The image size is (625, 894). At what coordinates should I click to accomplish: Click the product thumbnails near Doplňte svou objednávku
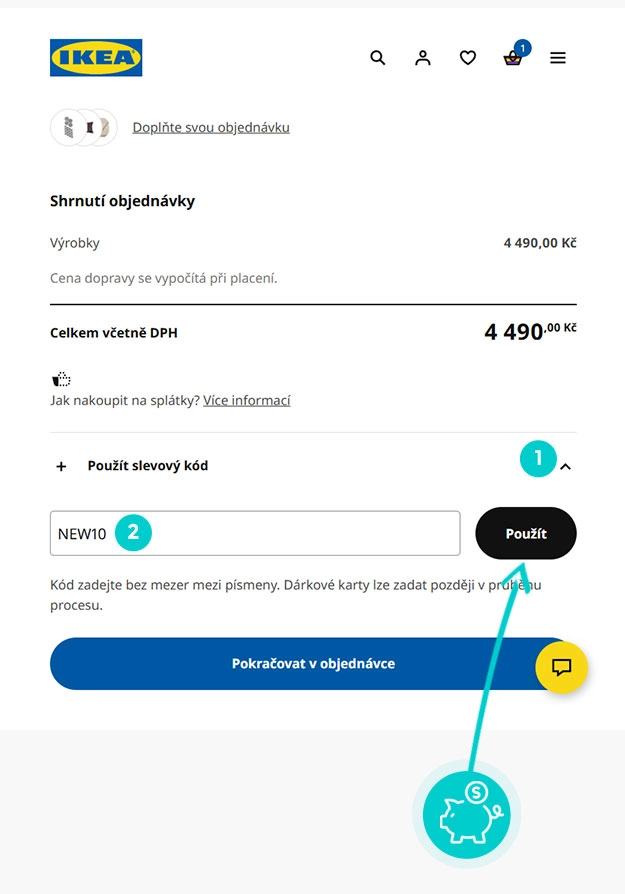click(x=83, y=127)
